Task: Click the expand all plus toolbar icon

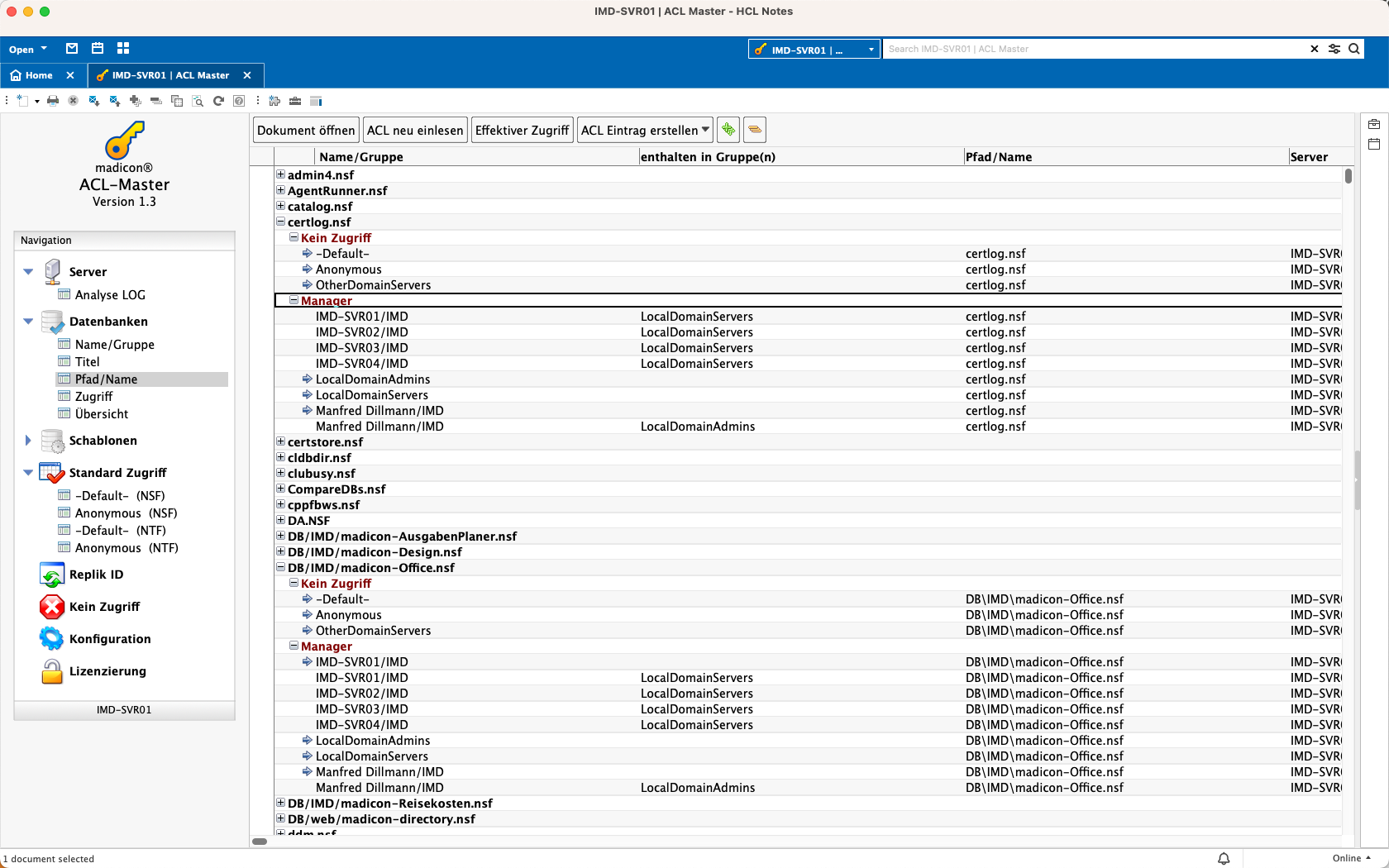Action: pos(135,101)
